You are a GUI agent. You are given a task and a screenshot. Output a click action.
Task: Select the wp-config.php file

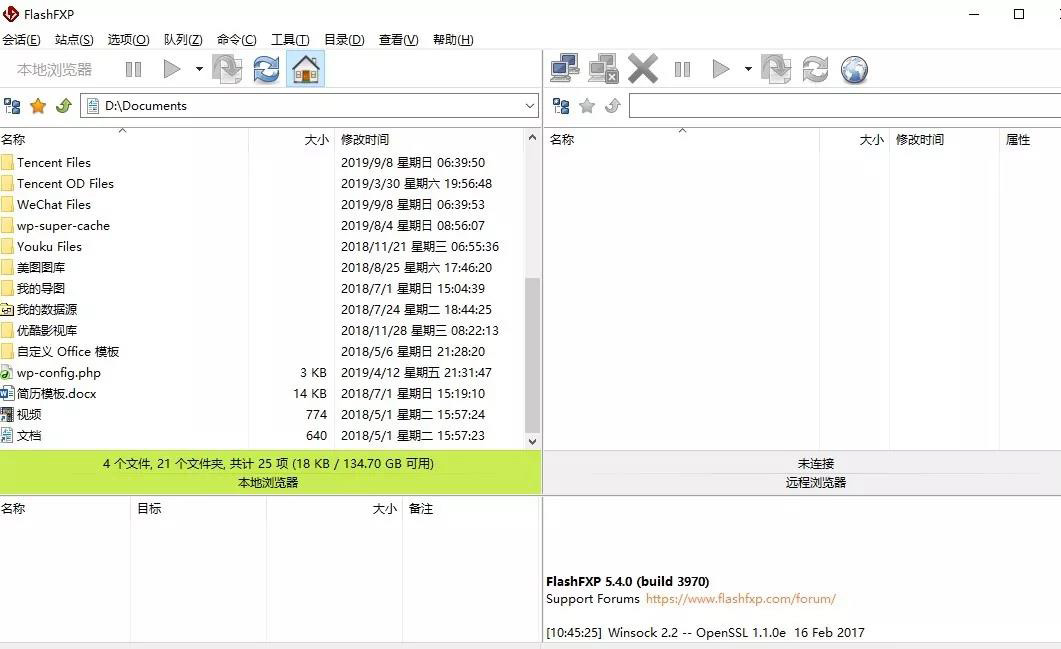tap(59, 373)
